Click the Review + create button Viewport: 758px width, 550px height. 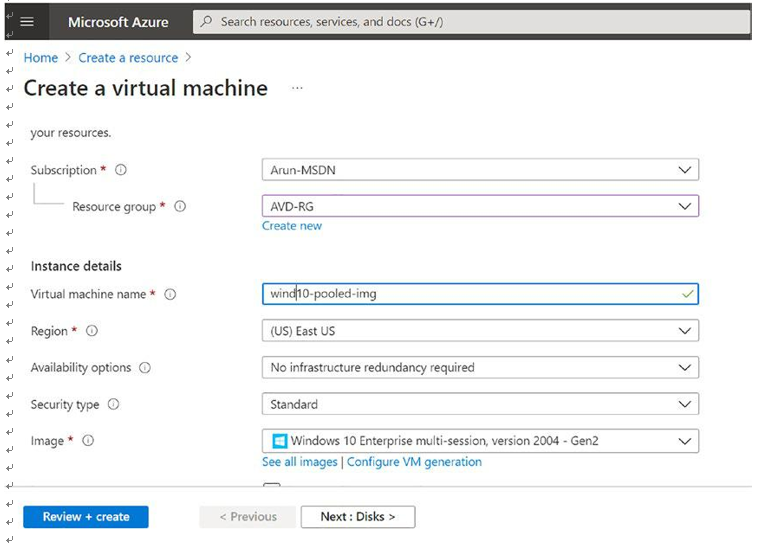[x=86, y=517]
